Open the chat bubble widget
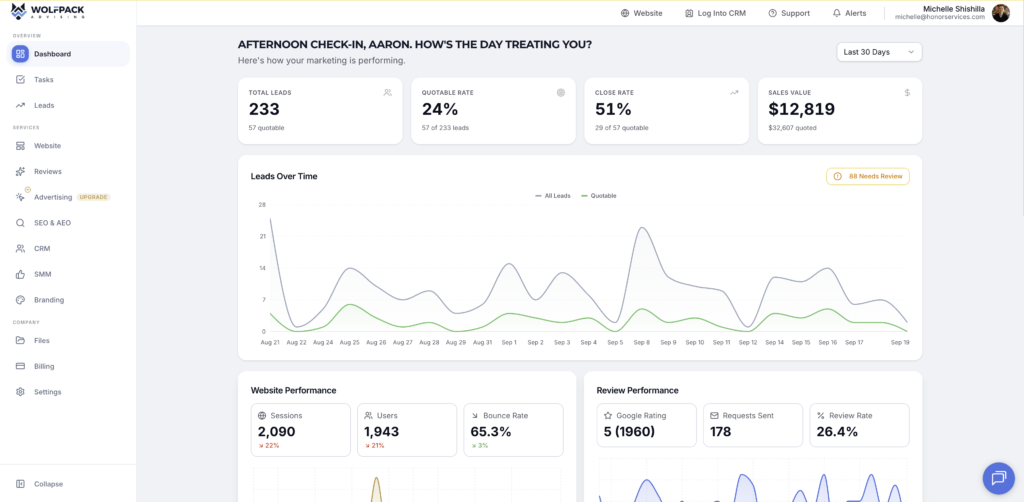 pos(999,478)
